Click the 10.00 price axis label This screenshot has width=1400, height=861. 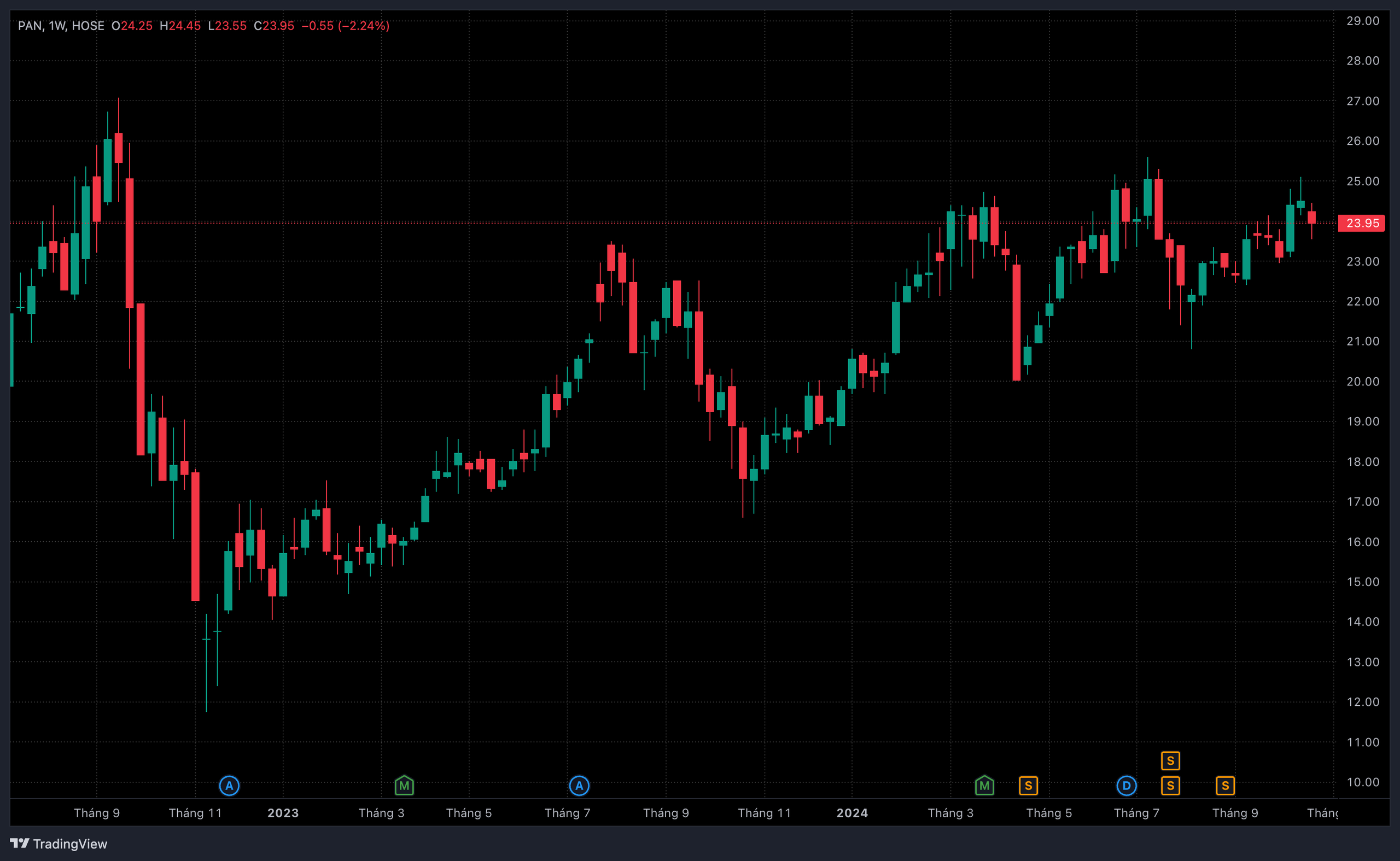point(1363,782)
